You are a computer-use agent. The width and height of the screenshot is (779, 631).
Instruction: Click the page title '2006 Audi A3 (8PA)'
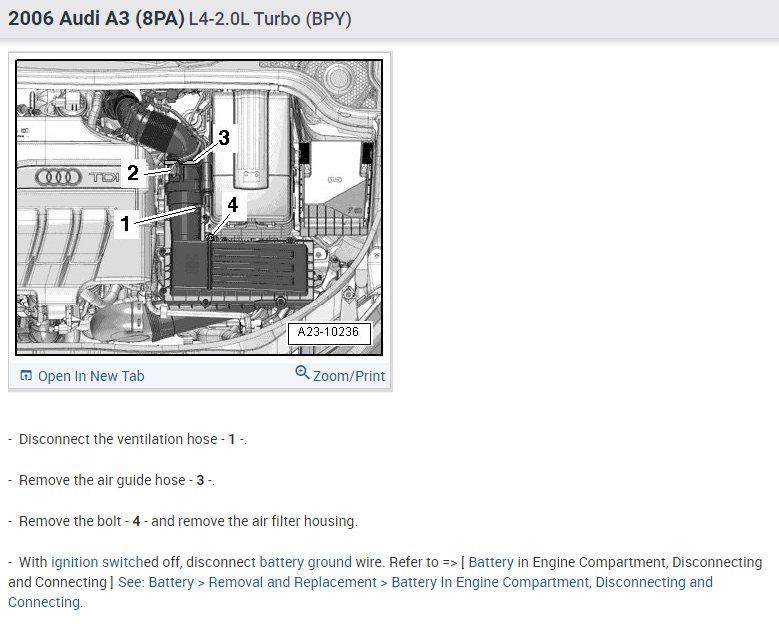click(x=96, y=18)
